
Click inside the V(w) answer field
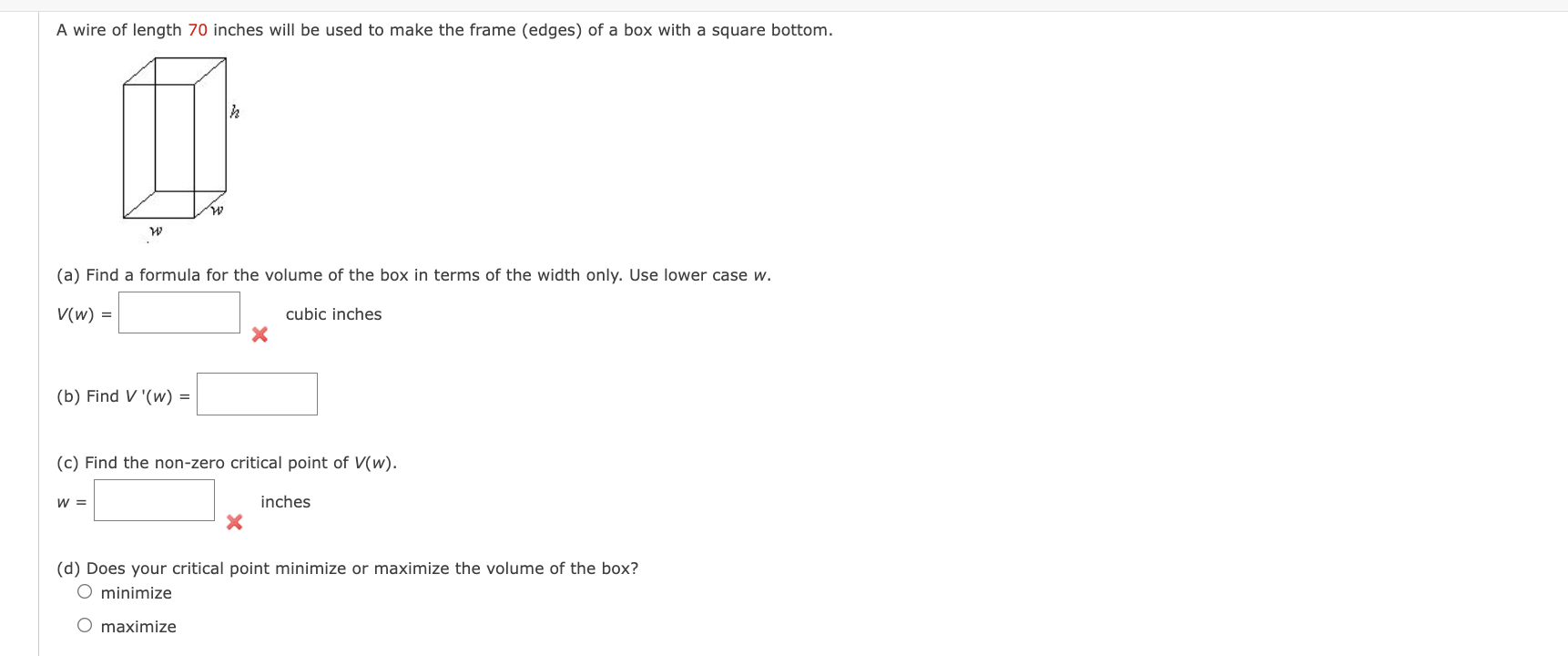(x=178, y=313)
